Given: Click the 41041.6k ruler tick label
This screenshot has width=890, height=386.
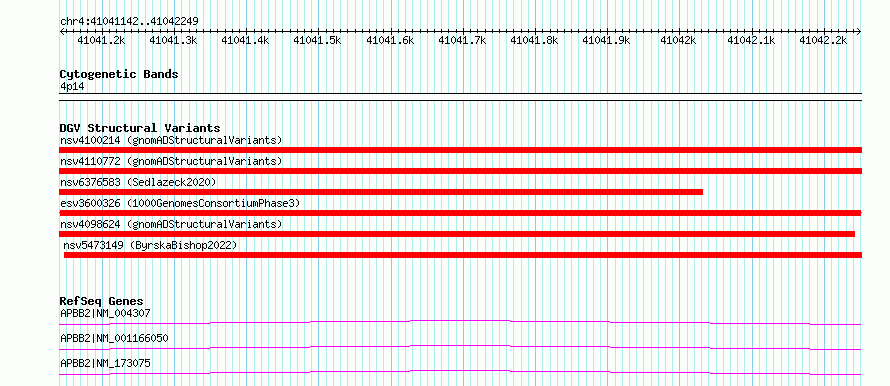Looking at the screenshot, I should click(390, 40).
